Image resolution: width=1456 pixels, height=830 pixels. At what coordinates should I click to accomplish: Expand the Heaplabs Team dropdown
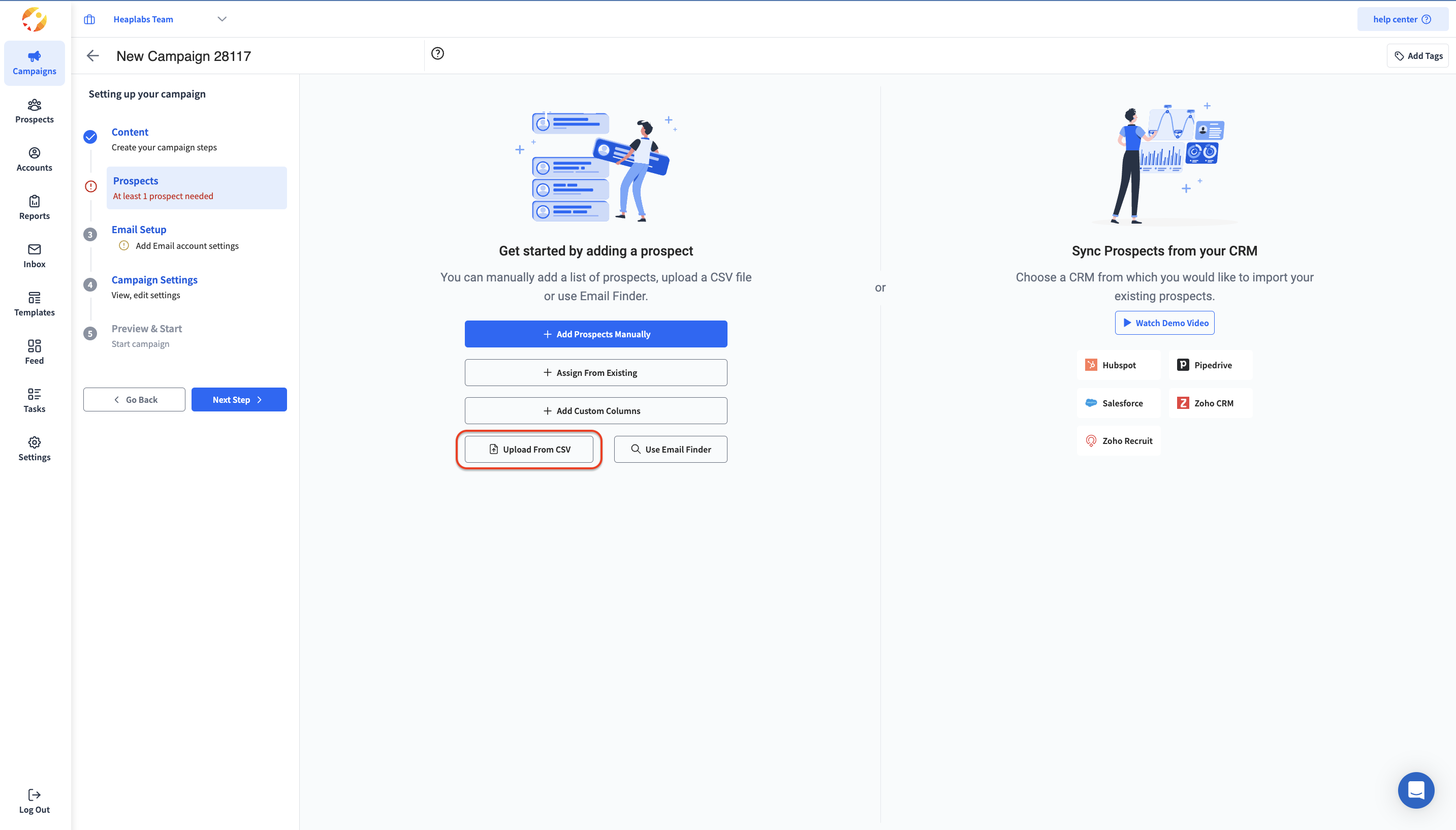coord(222,19)
